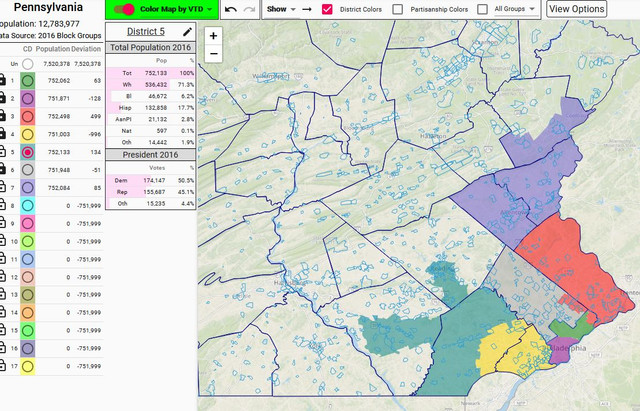Image resolution: width=640 pixels, height=411 pixels.
Task: Select district 9 pink radio circle
Action: tap(28, 223)
